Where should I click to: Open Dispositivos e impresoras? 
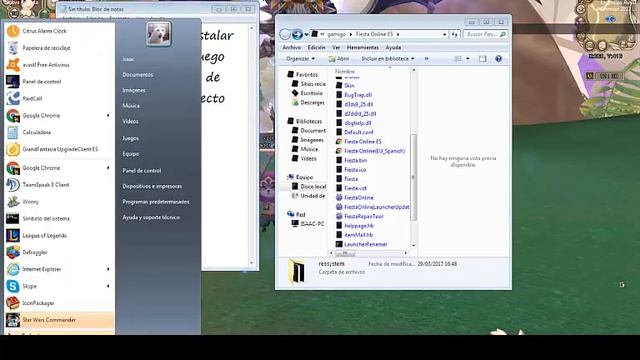pyautogui.click(x=152, y=186)
